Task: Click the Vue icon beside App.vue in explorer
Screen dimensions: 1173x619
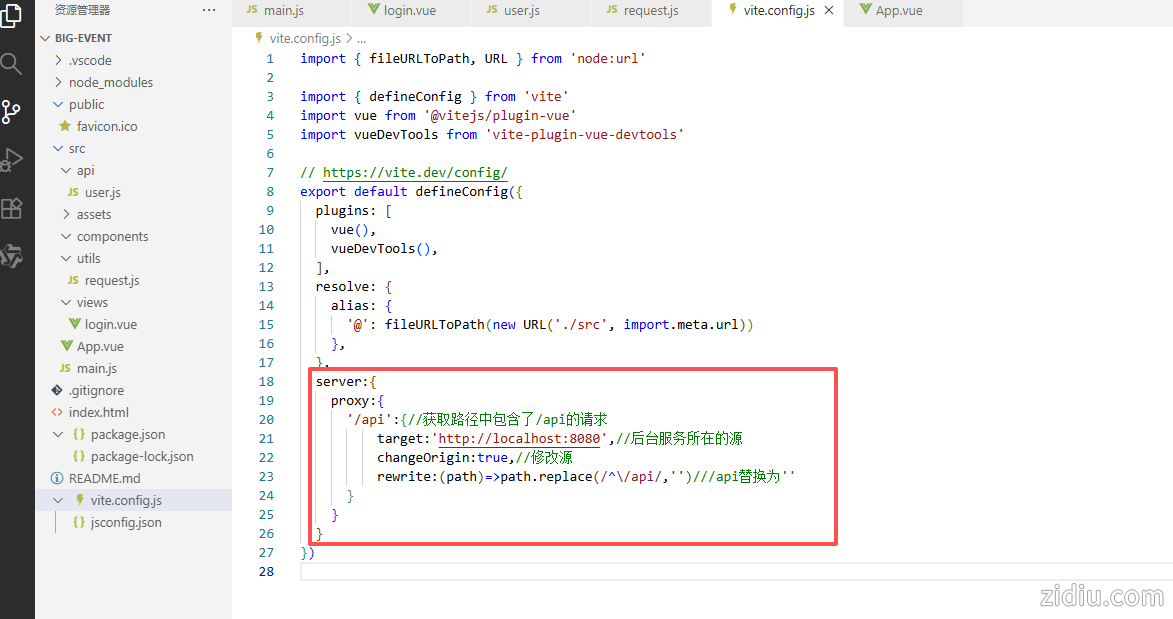Action: [x=66, y=347]
